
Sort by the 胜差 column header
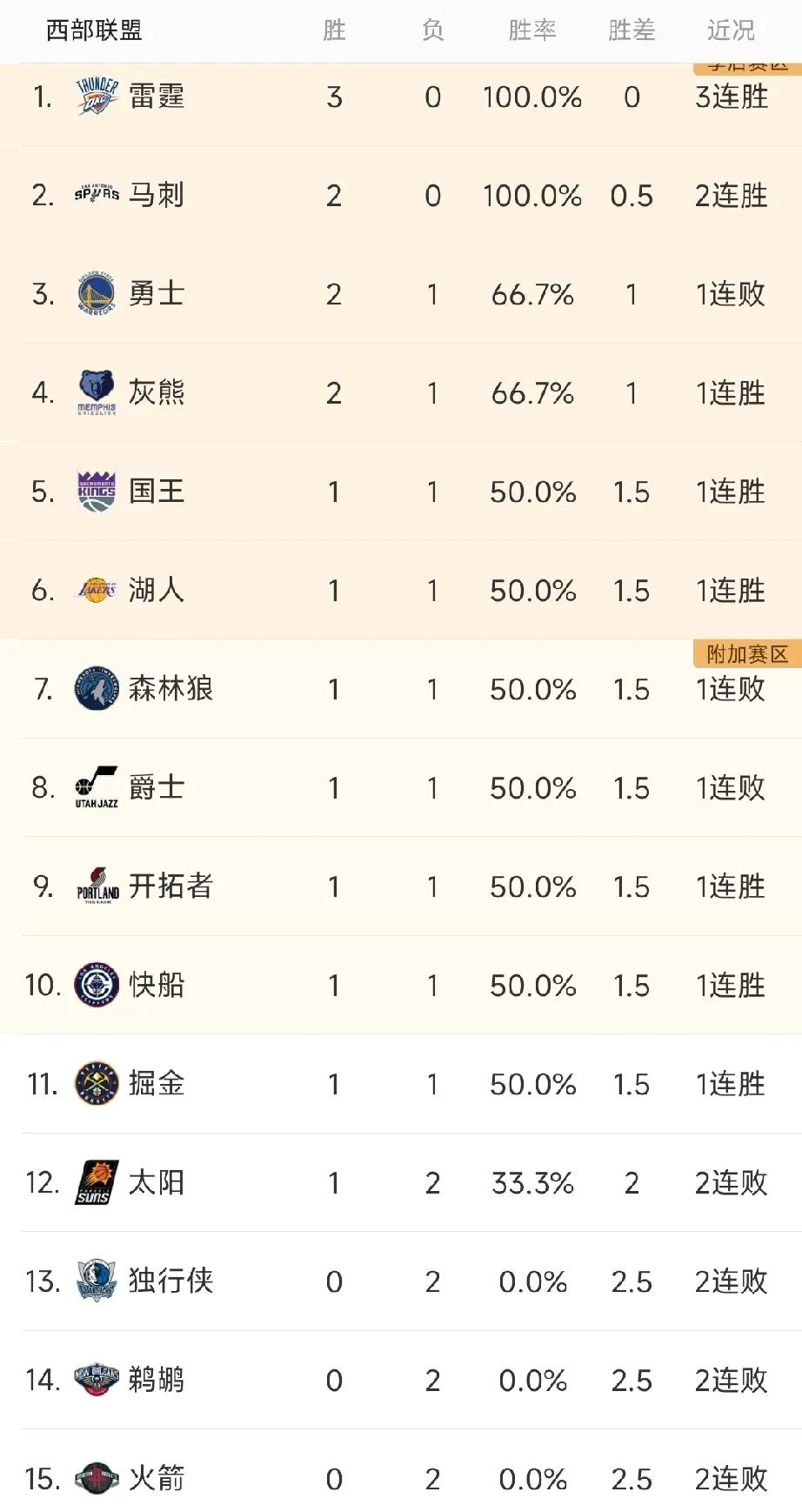[x=632, y=30]
